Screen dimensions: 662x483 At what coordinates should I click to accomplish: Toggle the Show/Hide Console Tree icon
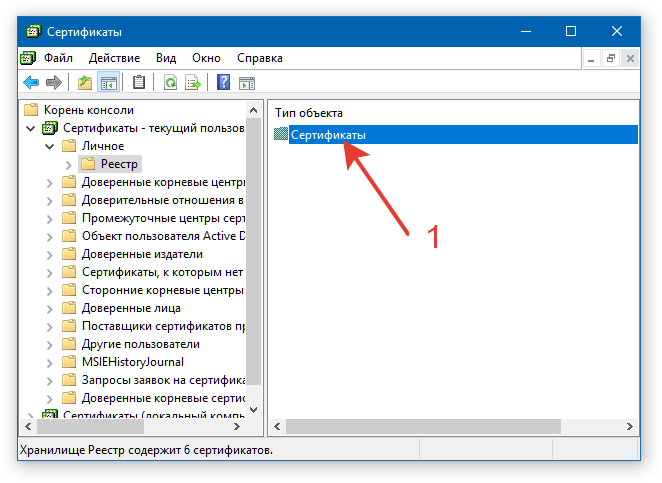[108, 82]
